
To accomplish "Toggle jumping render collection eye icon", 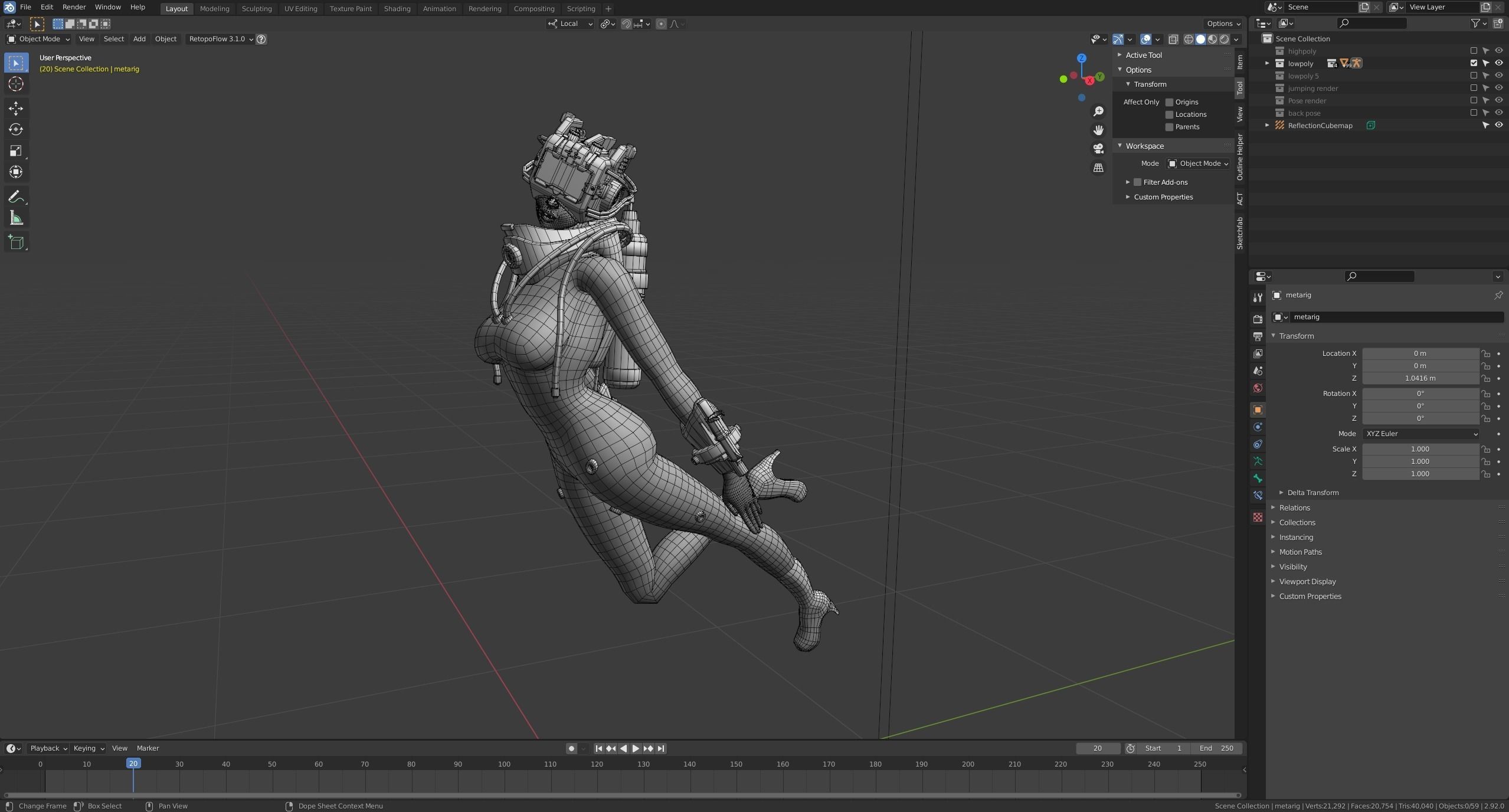I will pyautogui.click(x=1498, y=88).
